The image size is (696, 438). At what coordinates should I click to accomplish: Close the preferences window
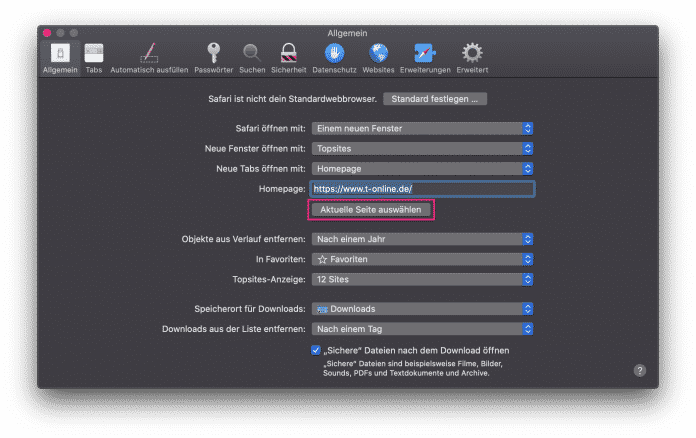click(x=47, y=33)
